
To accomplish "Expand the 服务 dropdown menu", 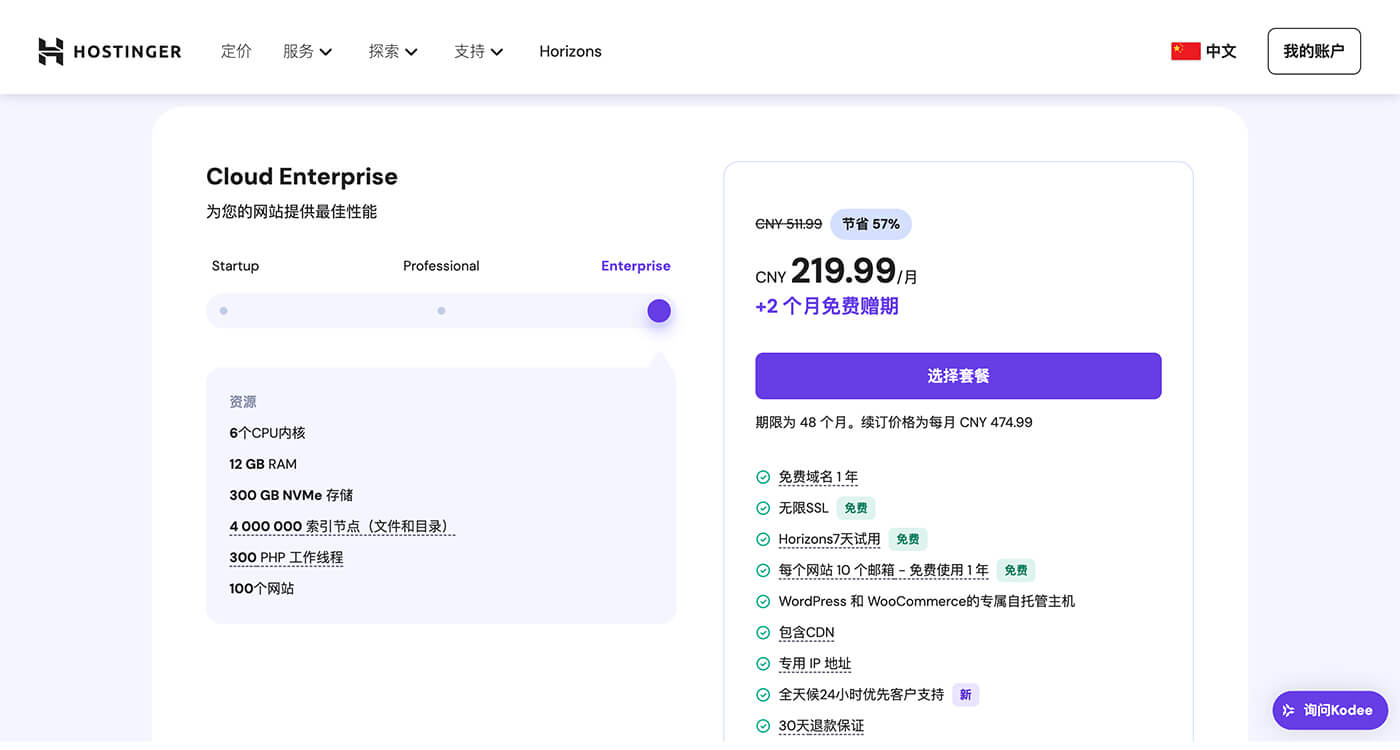I will [x=307, y=51].
